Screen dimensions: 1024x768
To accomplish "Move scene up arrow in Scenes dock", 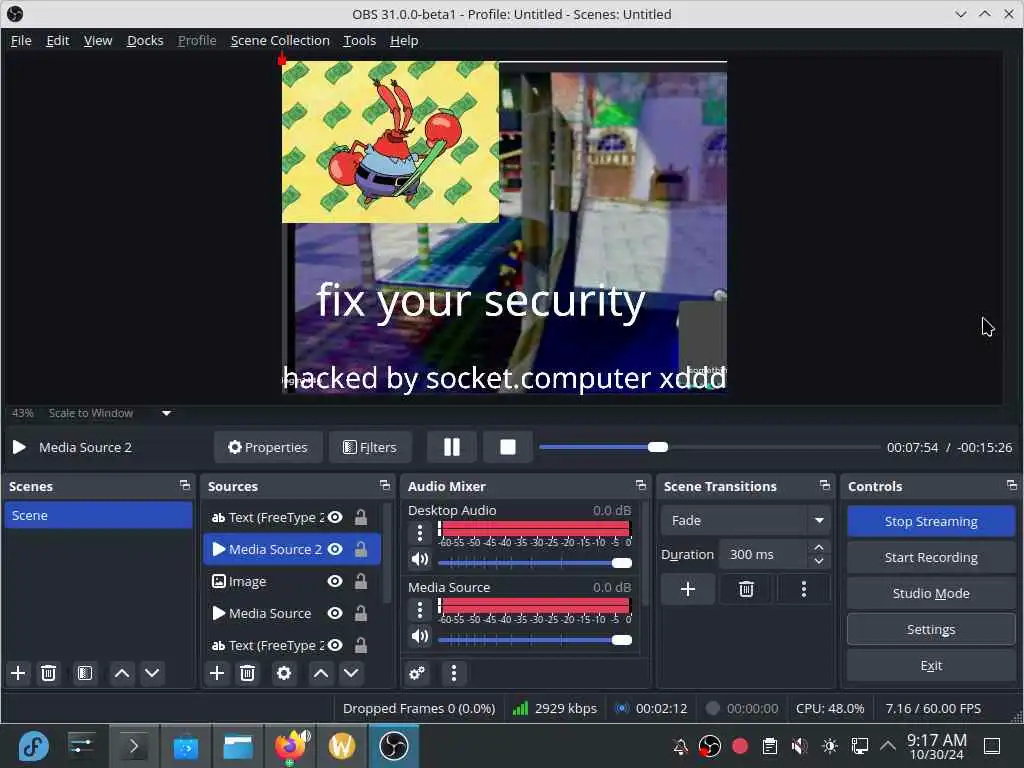I will 122,673.
